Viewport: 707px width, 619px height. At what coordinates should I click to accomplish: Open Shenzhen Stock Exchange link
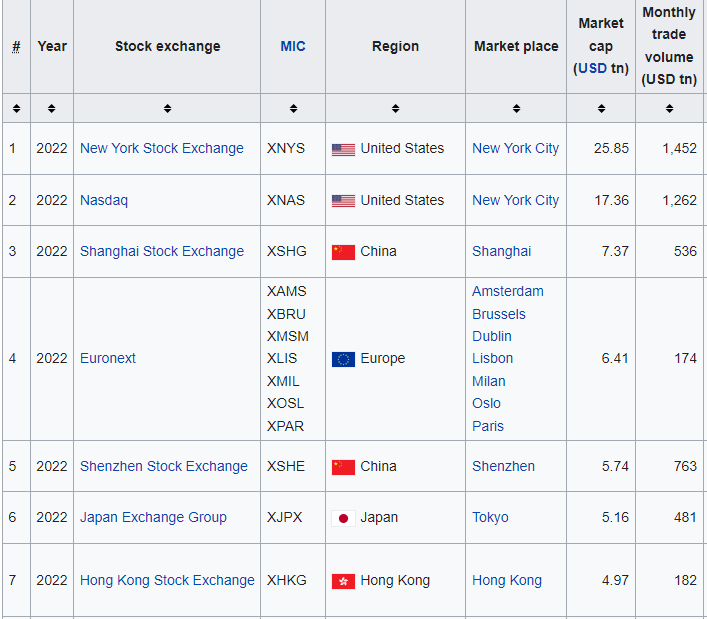tap(164, 466)
